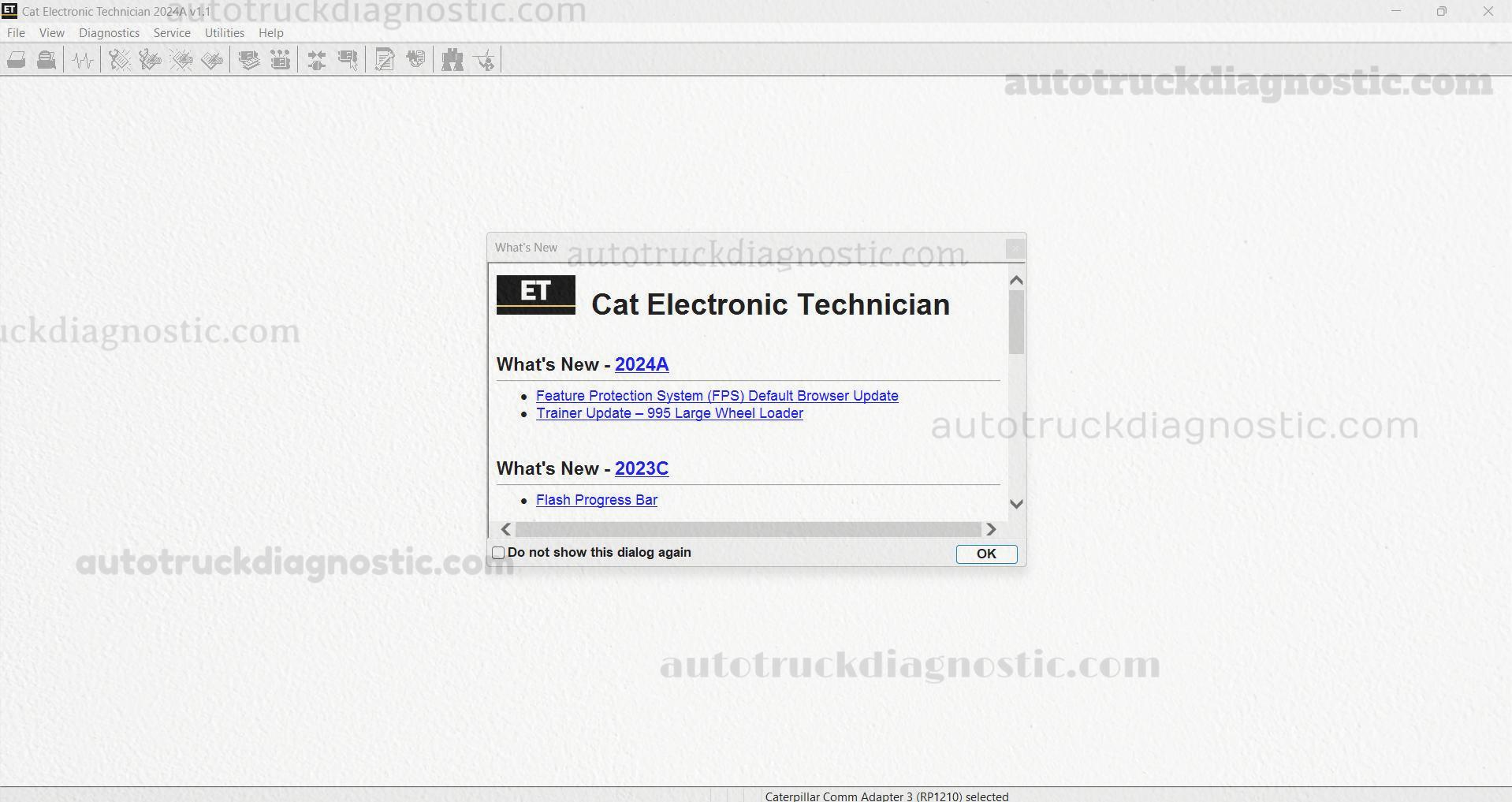Click the scroll right arrow in dialog

[991, 529]
